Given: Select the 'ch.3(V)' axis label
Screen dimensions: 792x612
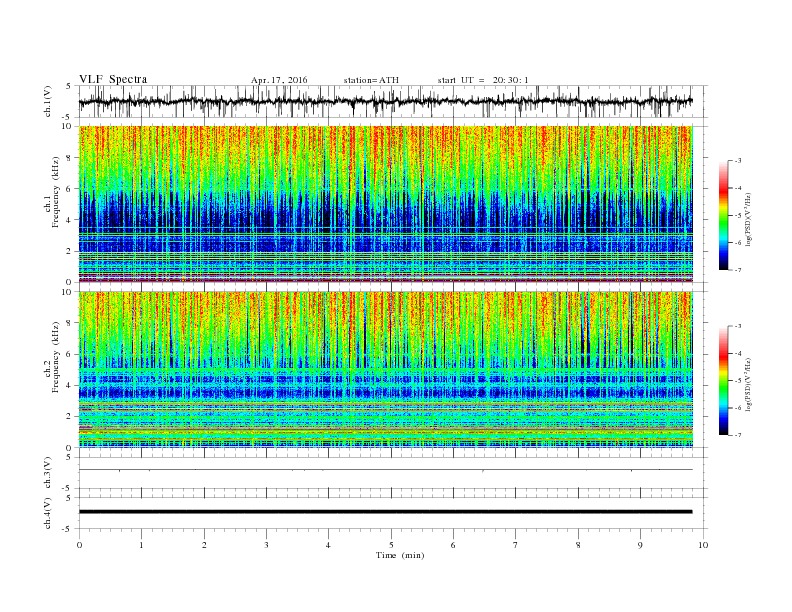Looking at the screenshot, I should pyautogui.click(x=48, y=472).
